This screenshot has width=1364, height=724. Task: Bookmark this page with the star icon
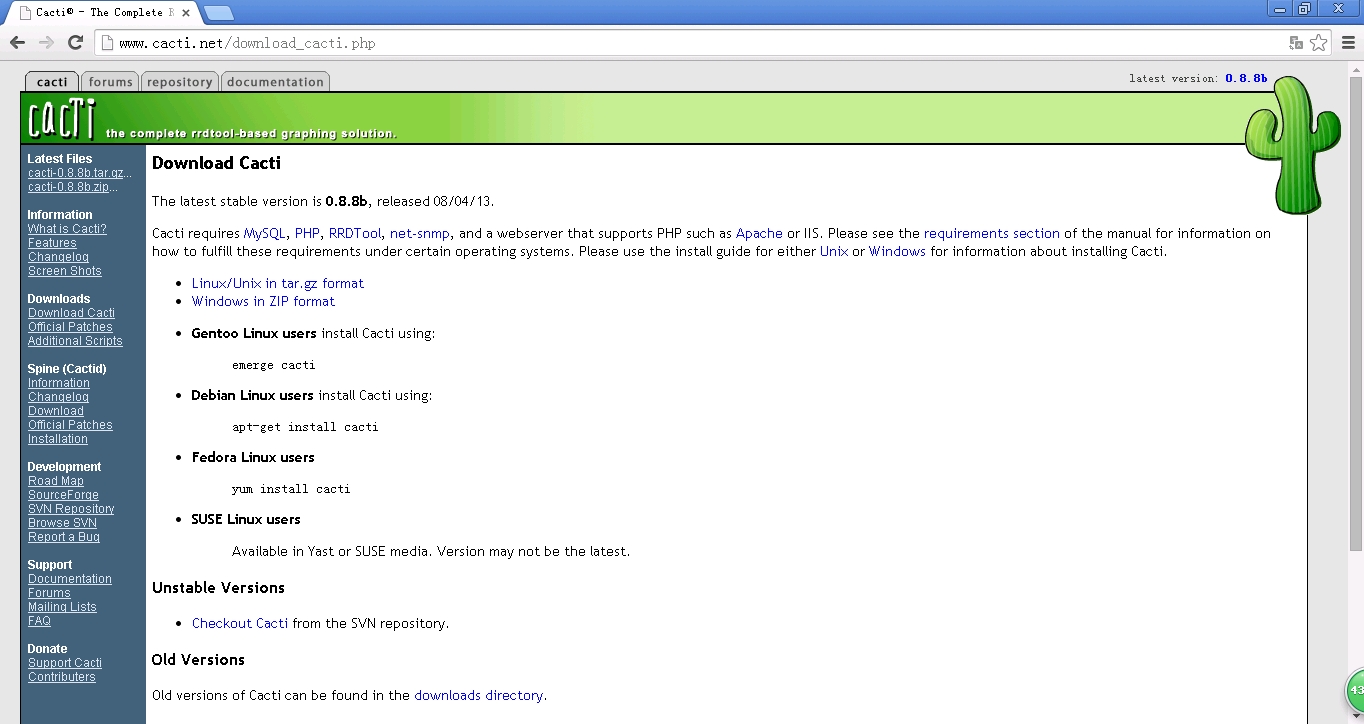point(1319,43)
